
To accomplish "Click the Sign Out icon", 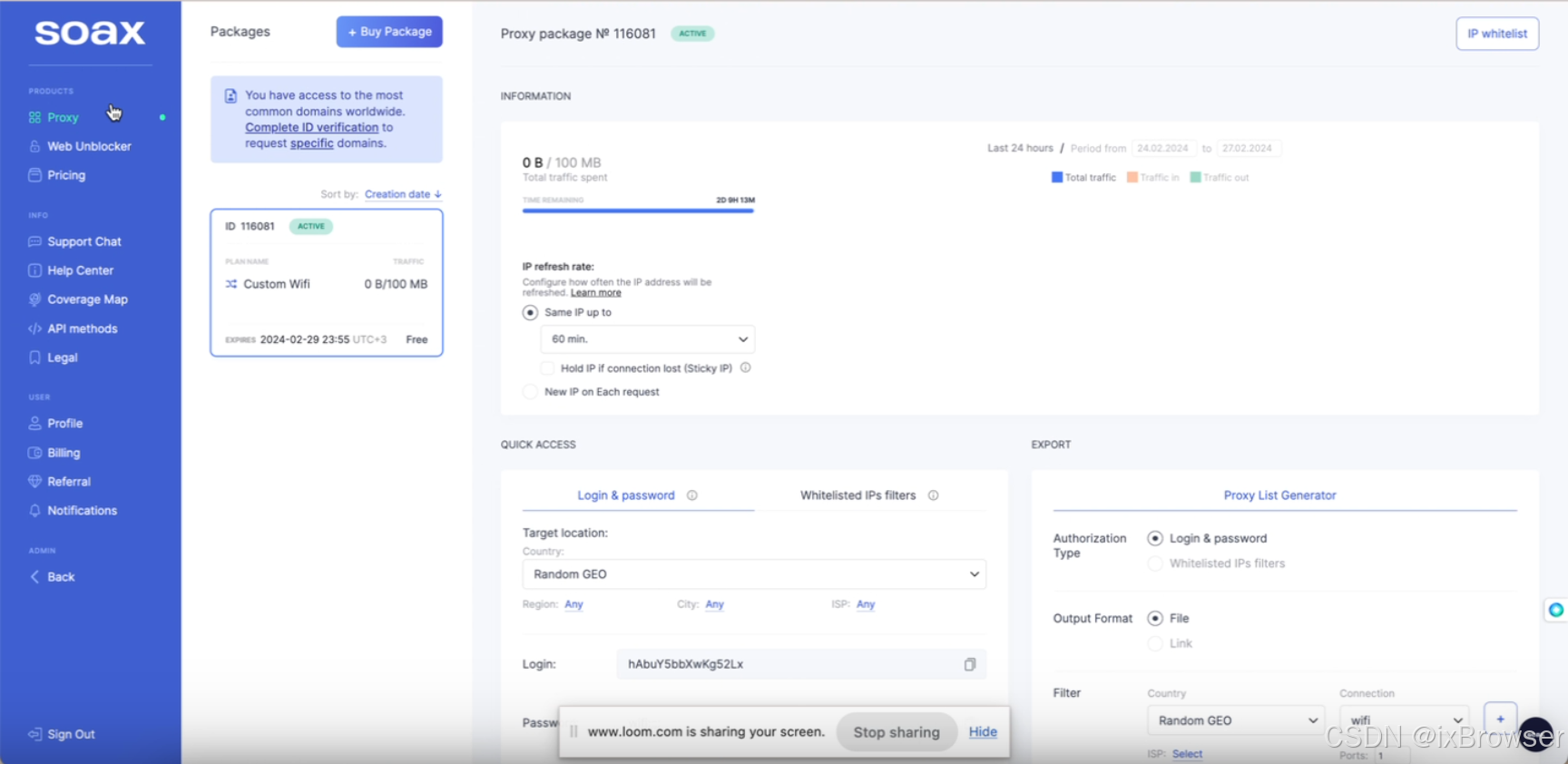I will click(x=34, y=734).
